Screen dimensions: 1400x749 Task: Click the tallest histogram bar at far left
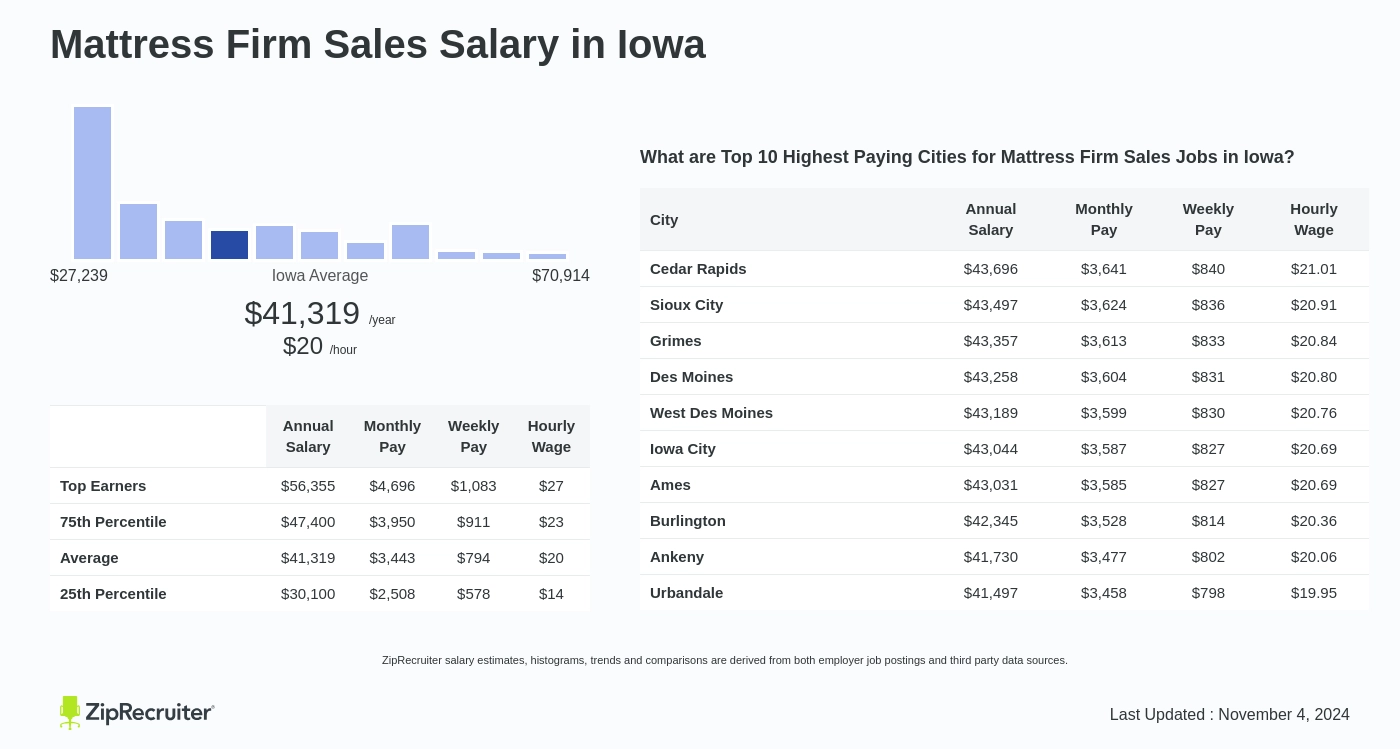coord(92,183)
